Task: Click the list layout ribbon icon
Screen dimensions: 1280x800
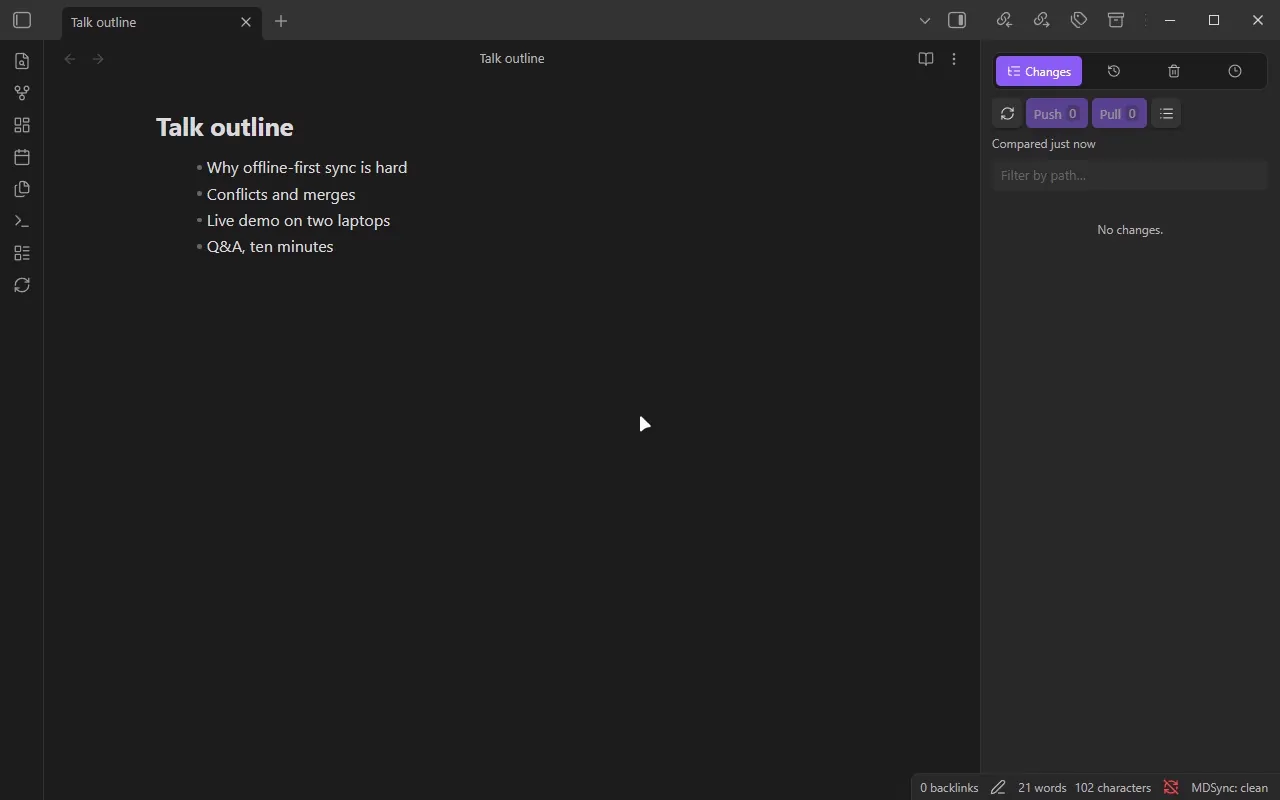Action: click(22, 253)
